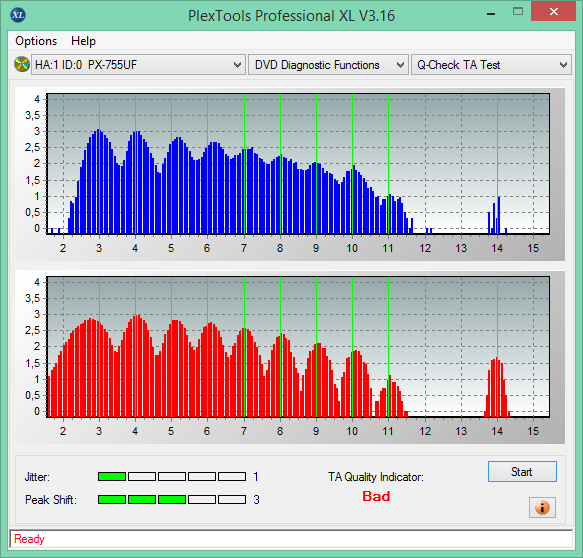The width and height of the screenshot is (583, 558).
Task: Click the orange info icon button
Action: point(542,507)
